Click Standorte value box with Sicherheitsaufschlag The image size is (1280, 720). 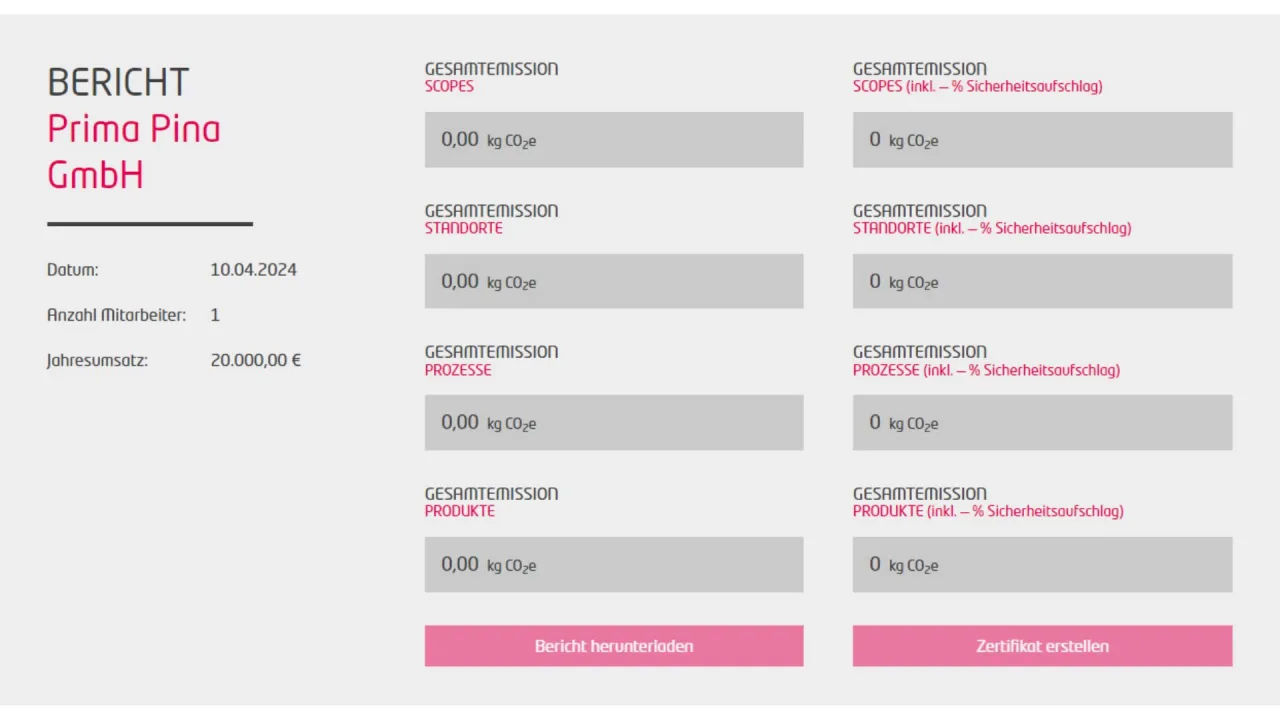tap(1042, 281)
